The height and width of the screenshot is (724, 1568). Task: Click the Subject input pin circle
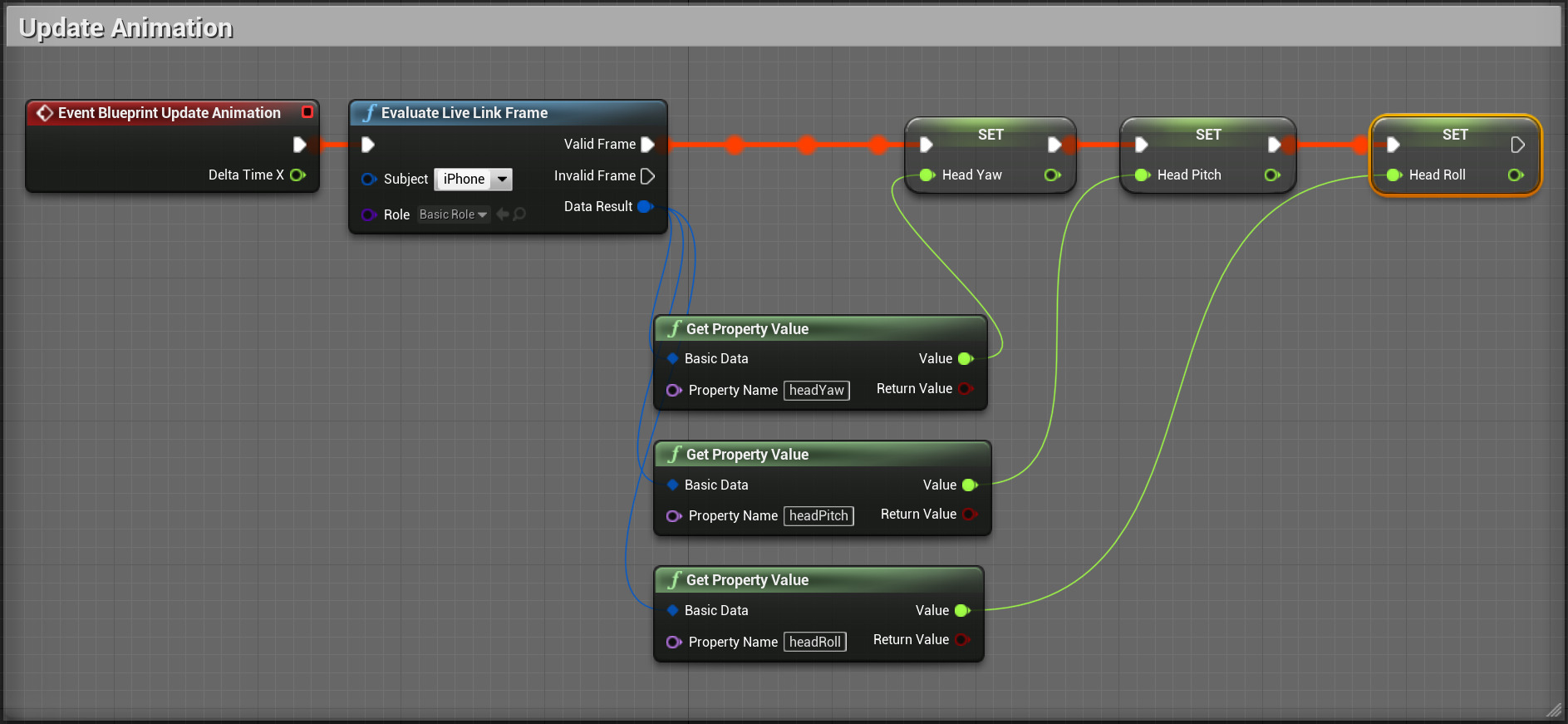click(369, 179)
